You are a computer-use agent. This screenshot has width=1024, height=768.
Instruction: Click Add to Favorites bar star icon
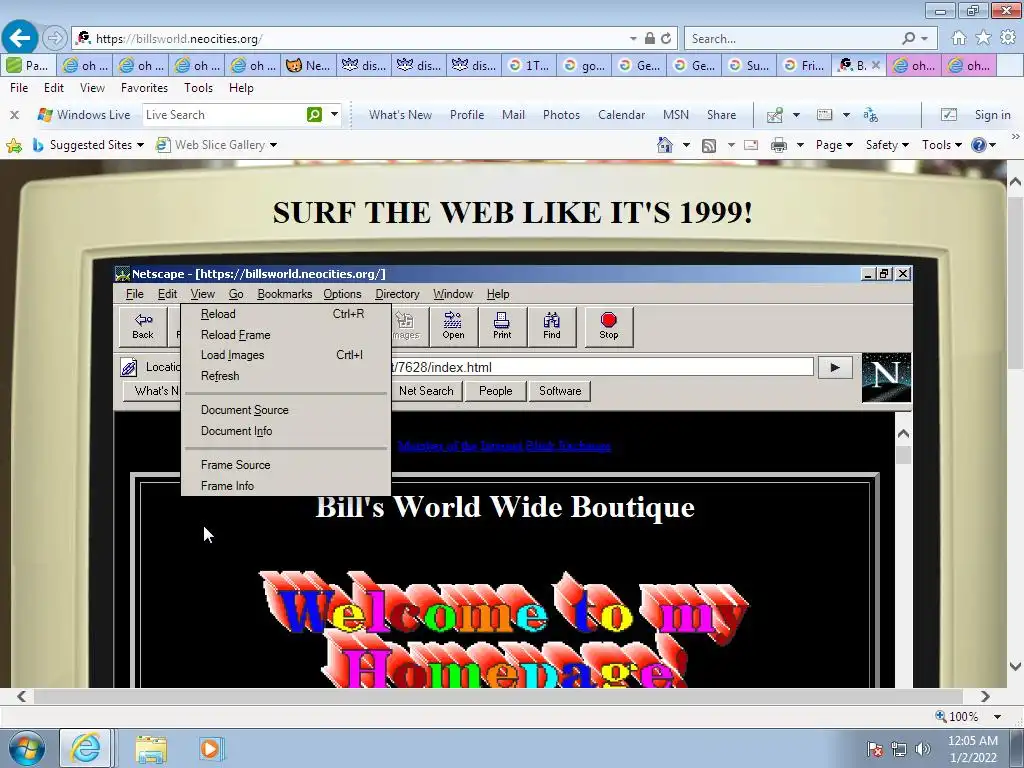pos(14,145)
